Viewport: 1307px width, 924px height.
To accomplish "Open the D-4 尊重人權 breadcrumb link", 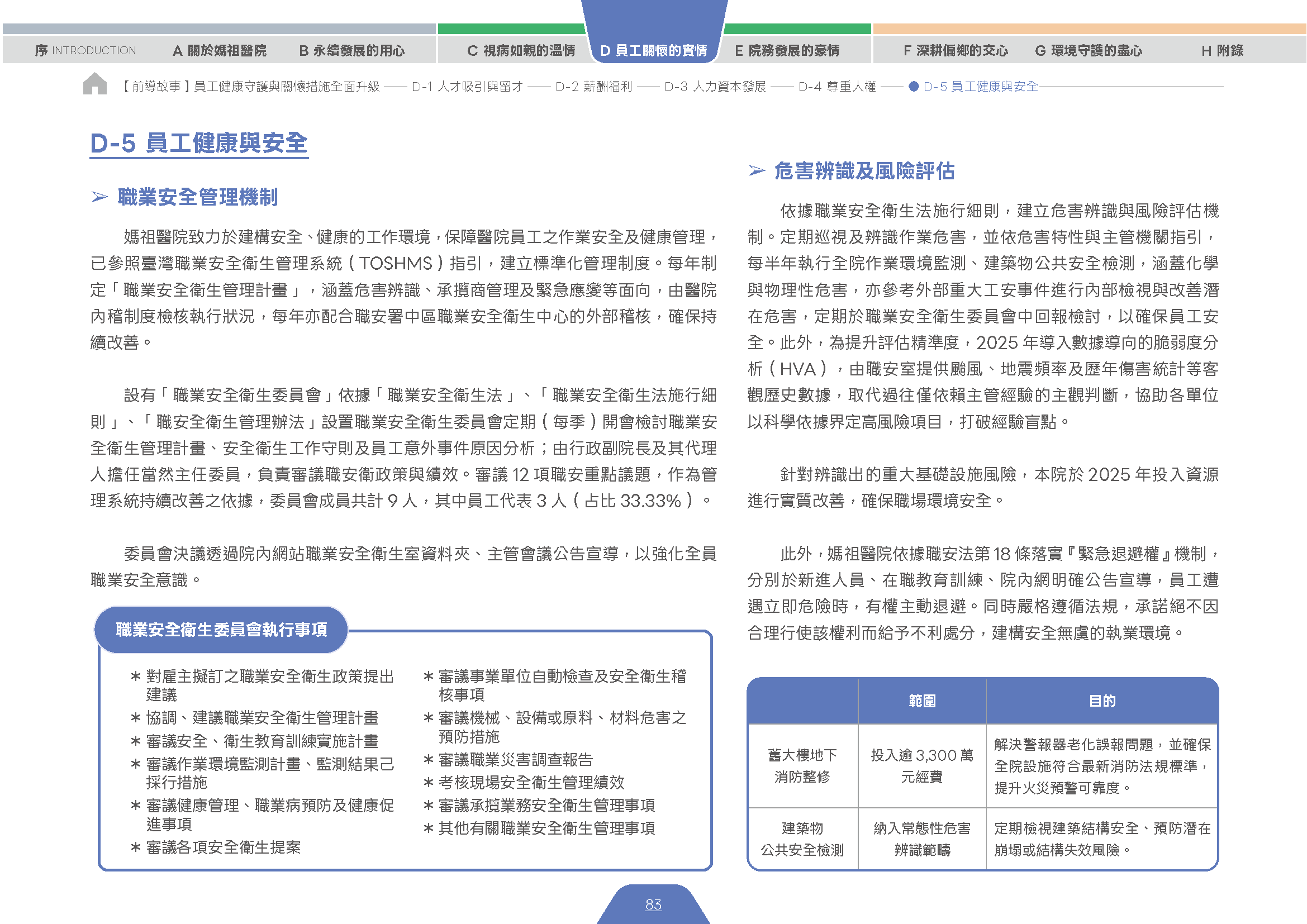I will point(837,87).
